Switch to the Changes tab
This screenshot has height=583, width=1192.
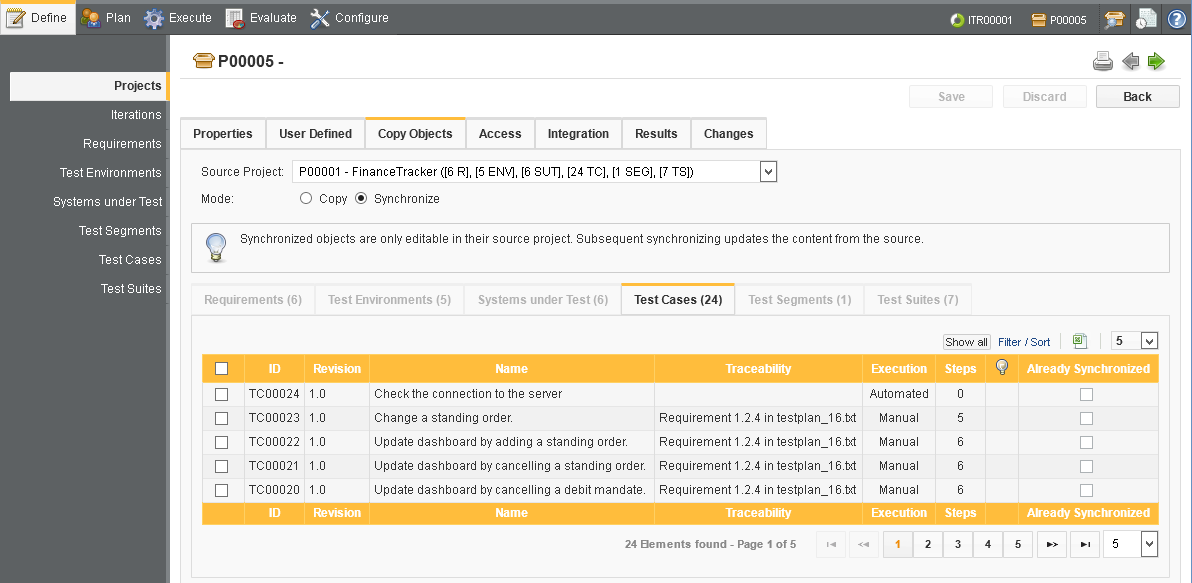click(x=728, y=134)
